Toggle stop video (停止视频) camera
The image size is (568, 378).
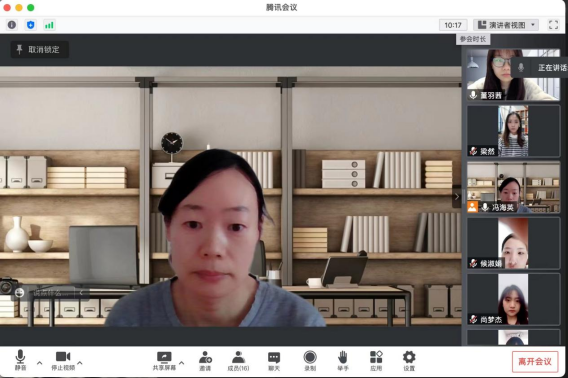63,360
